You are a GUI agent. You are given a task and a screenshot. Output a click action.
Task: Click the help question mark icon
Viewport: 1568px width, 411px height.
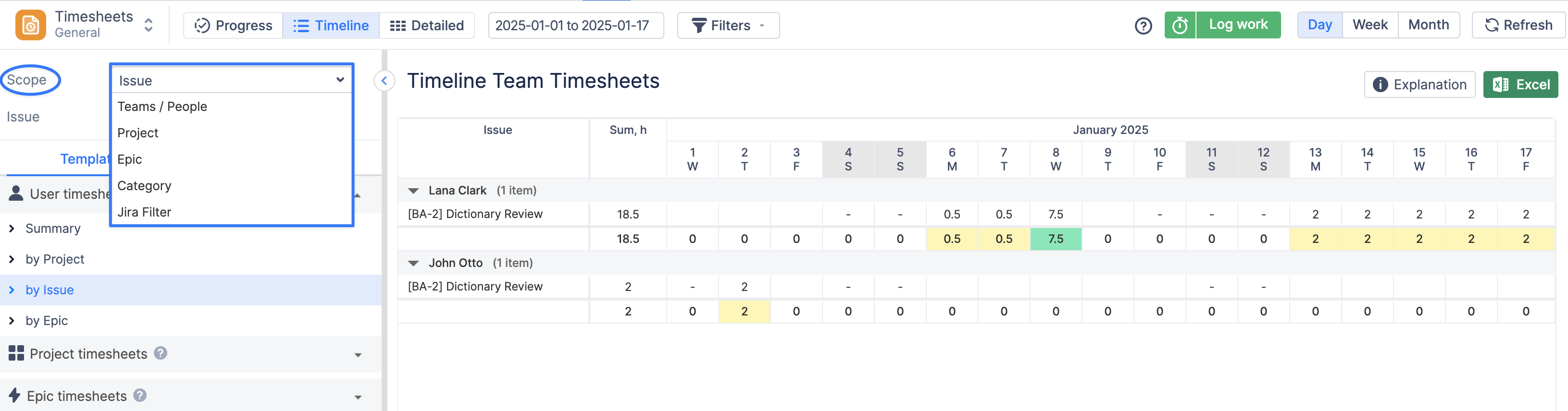[1143, 25]
